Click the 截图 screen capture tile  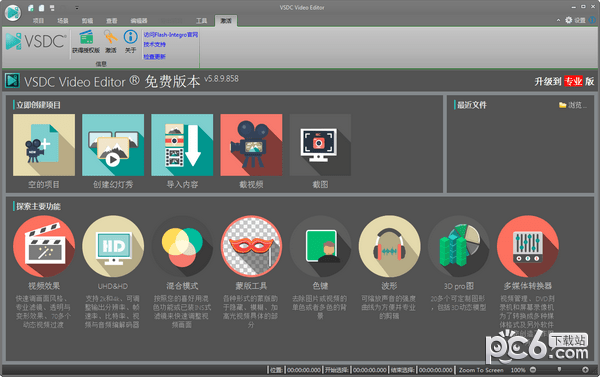(320, 145)
